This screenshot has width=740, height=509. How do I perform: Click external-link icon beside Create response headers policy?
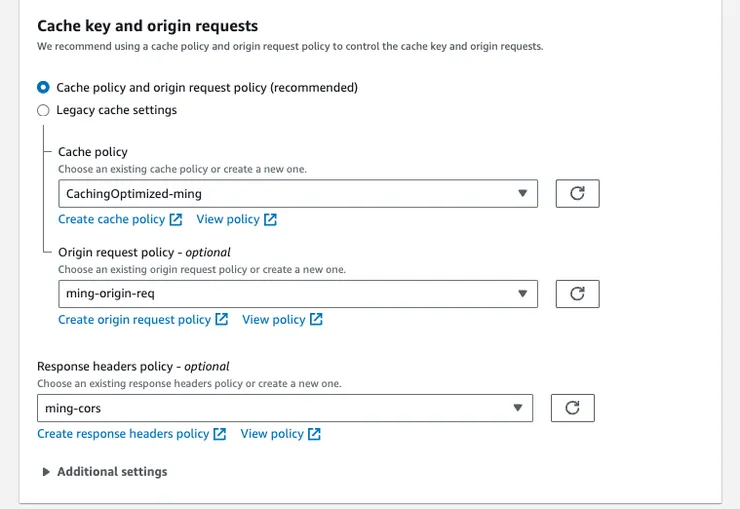pos(220,433)
